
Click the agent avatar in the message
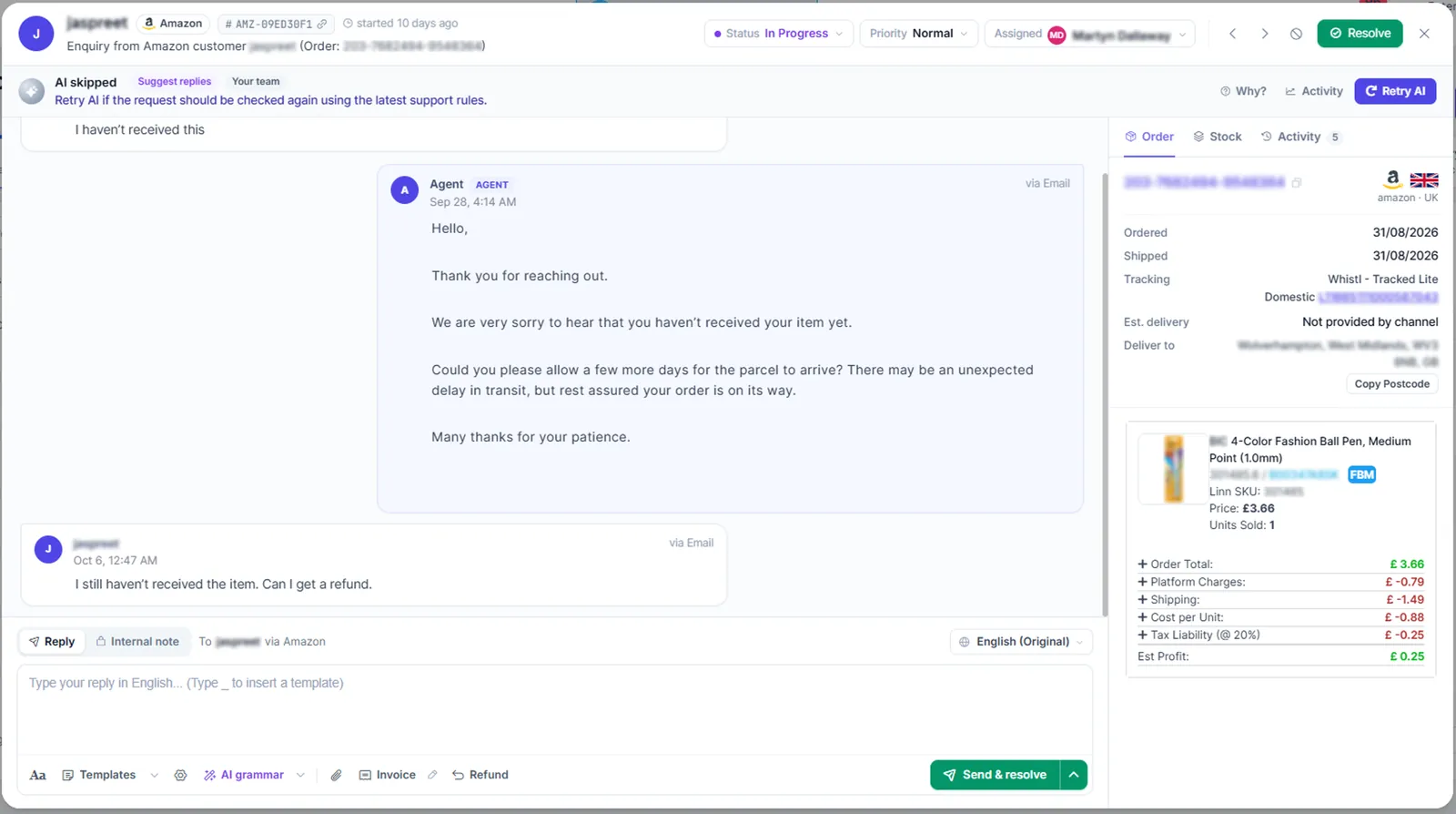tap(405, 190)
